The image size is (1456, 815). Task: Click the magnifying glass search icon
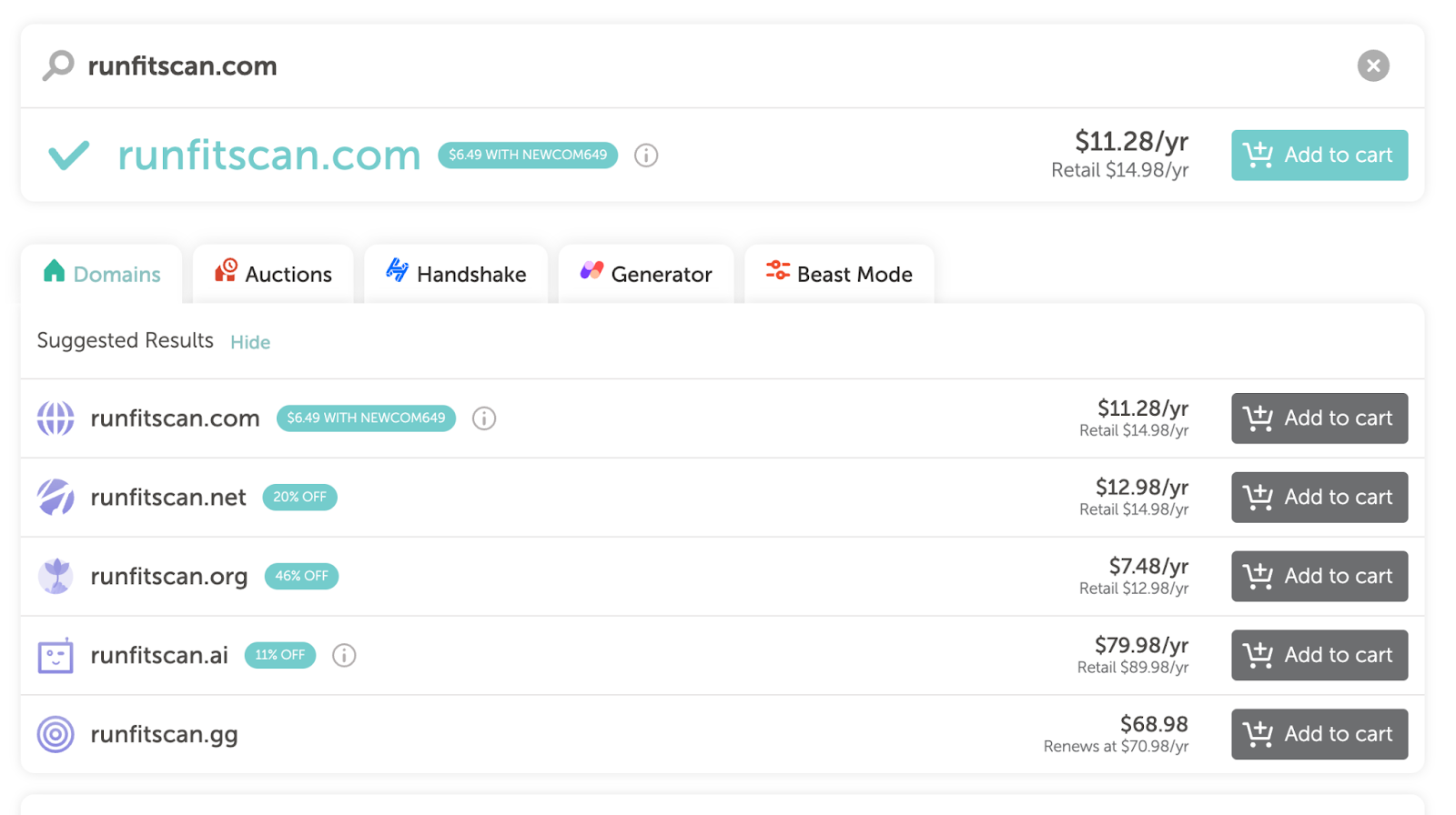(x=58, y=65)
